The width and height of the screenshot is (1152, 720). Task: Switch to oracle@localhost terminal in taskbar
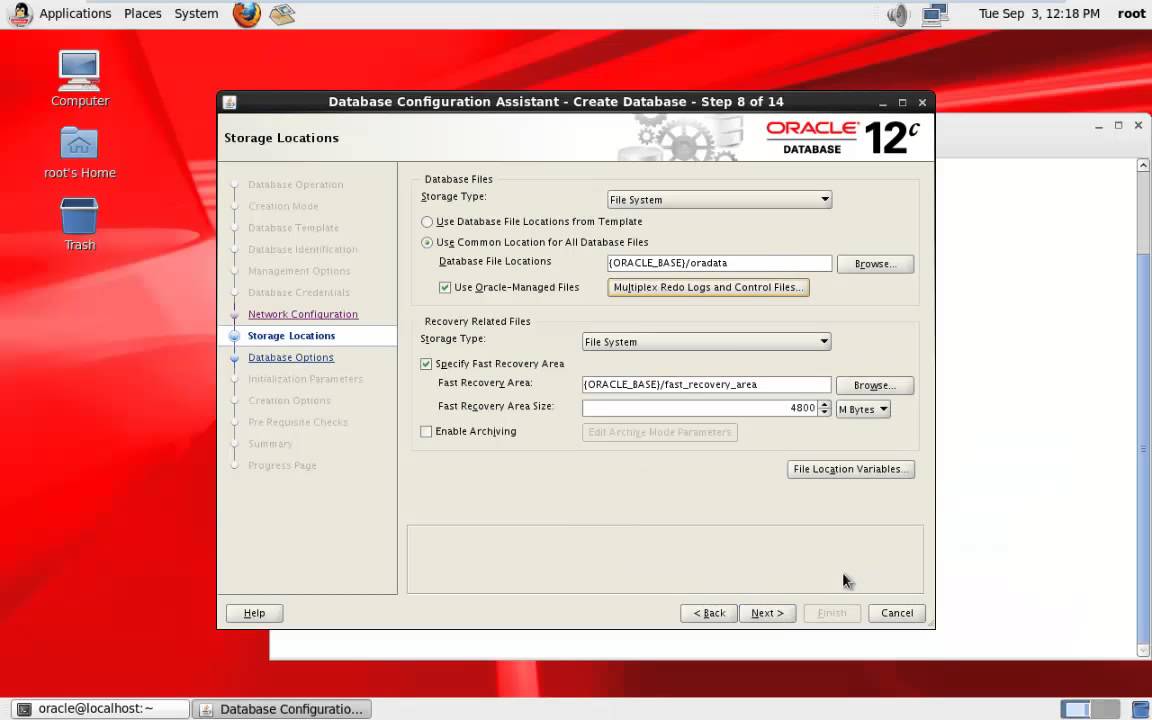coord(100,709)
